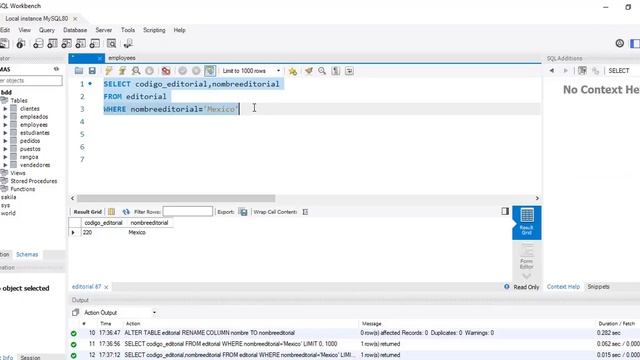The image size is (640, 360).
Task: Open a SQL script file in editor
Action: click(79, 71)
